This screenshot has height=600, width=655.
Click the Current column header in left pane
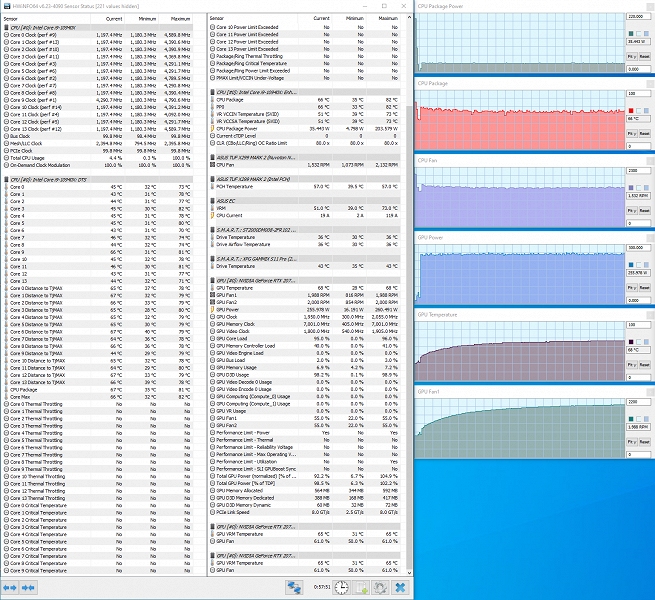coord(107,19)
